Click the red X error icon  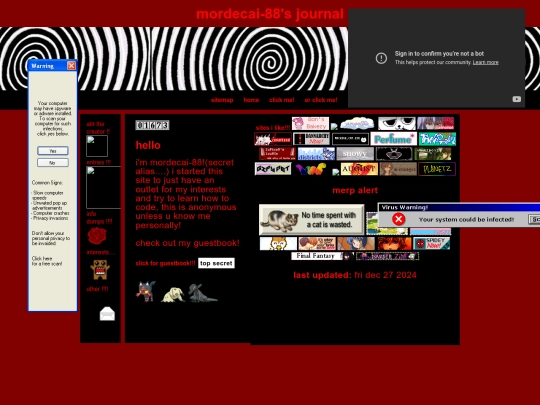click(398, 219)
